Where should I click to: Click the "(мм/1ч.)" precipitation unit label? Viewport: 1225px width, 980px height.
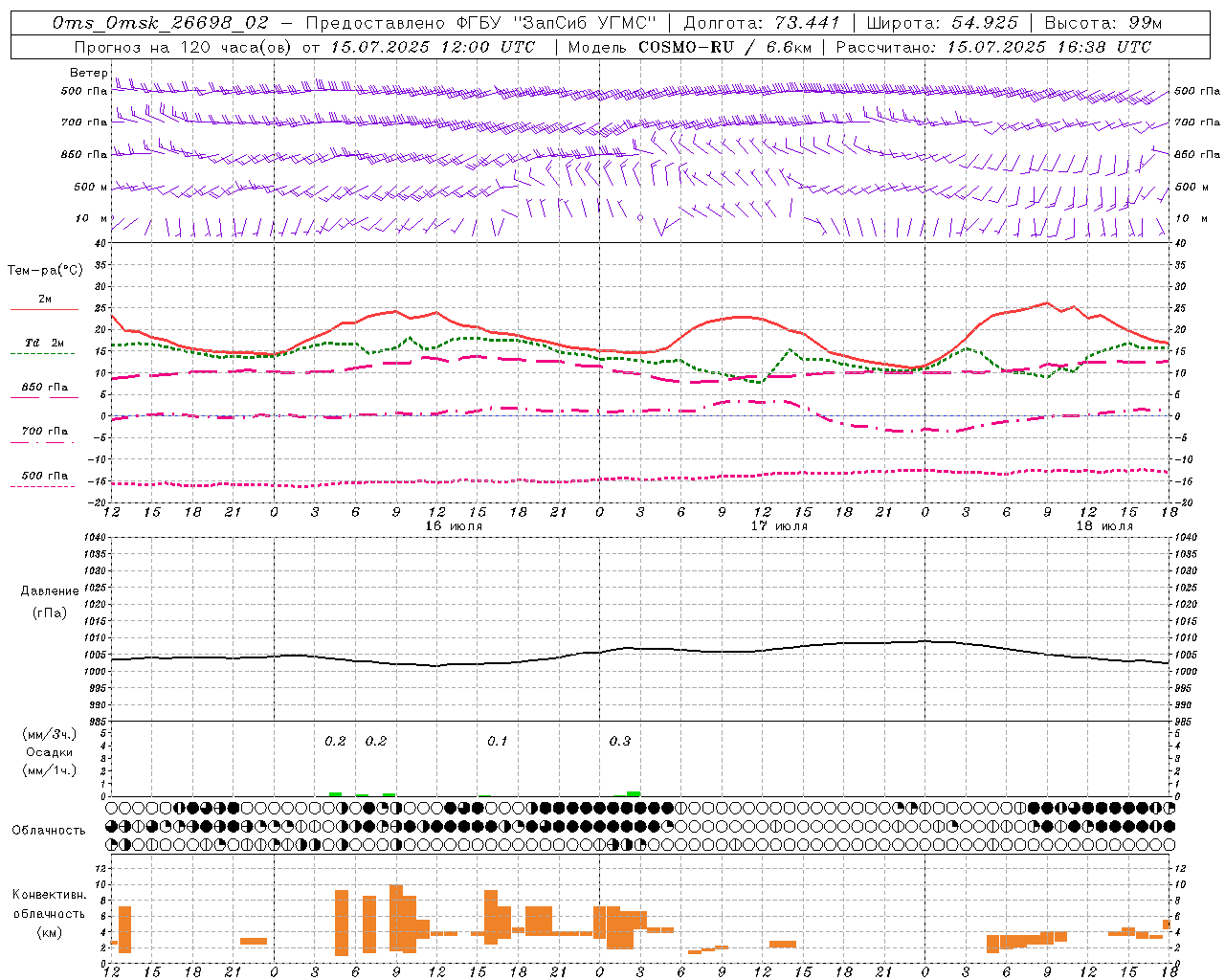coord(50,770)
